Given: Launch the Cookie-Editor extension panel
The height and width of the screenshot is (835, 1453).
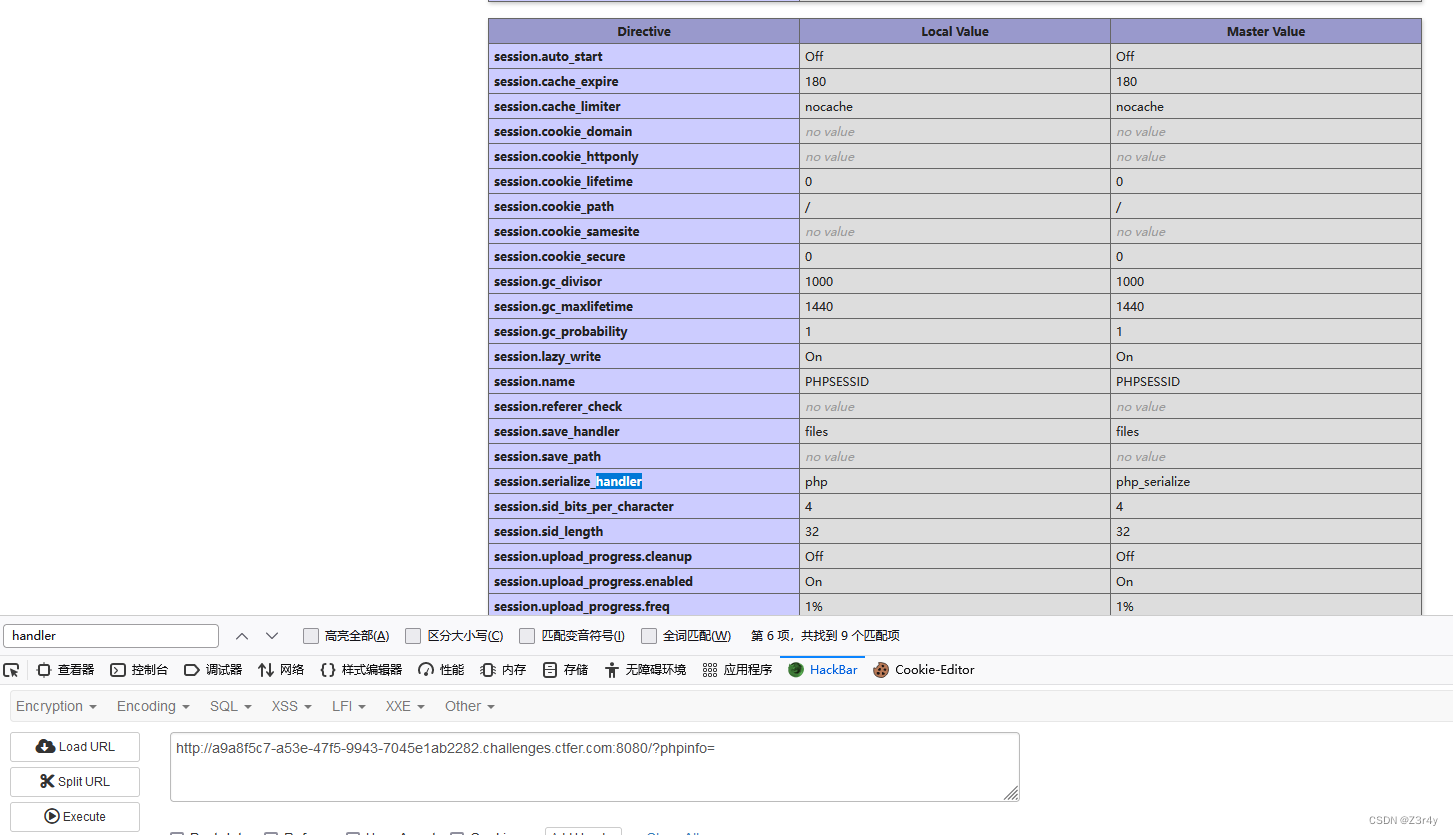Looking at the screenshot, I should [923, 669].
